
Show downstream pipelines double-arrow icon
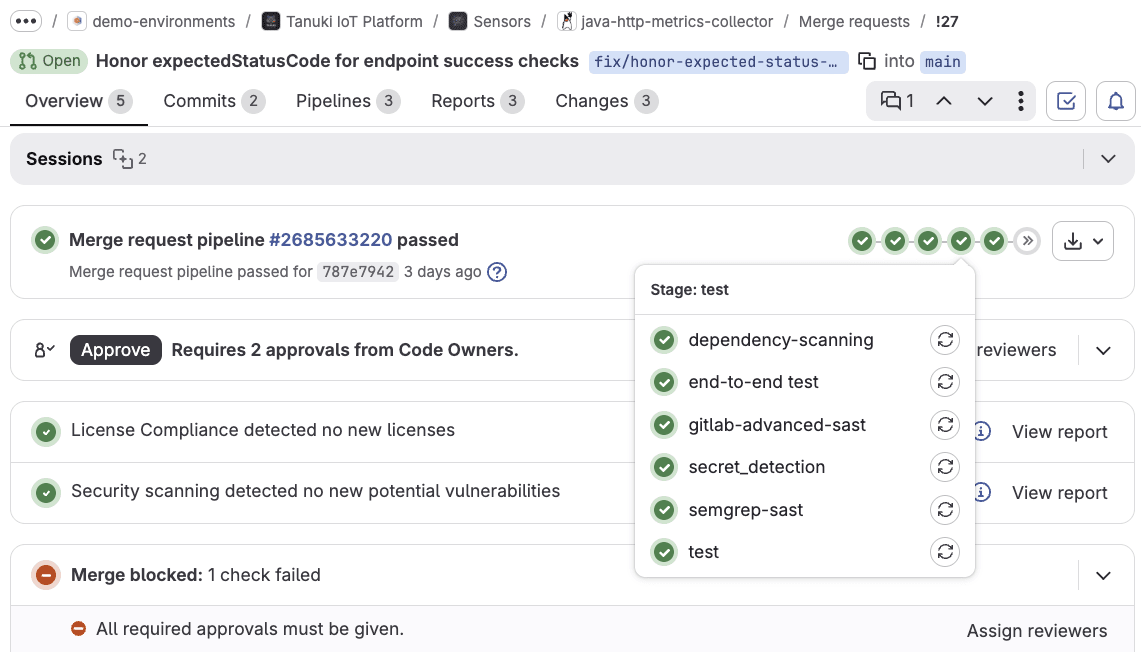[x=1027, y=241]
